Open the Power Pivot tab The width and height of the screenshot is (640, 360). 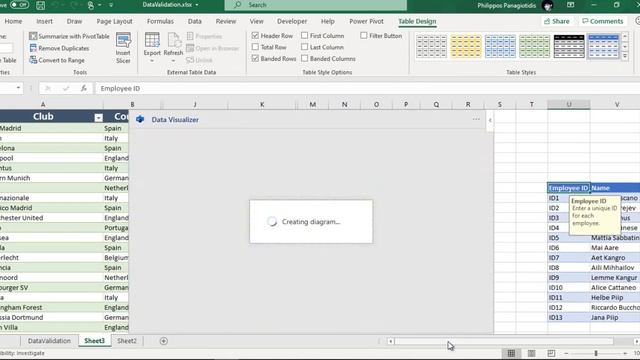click(x=366, y=21)
